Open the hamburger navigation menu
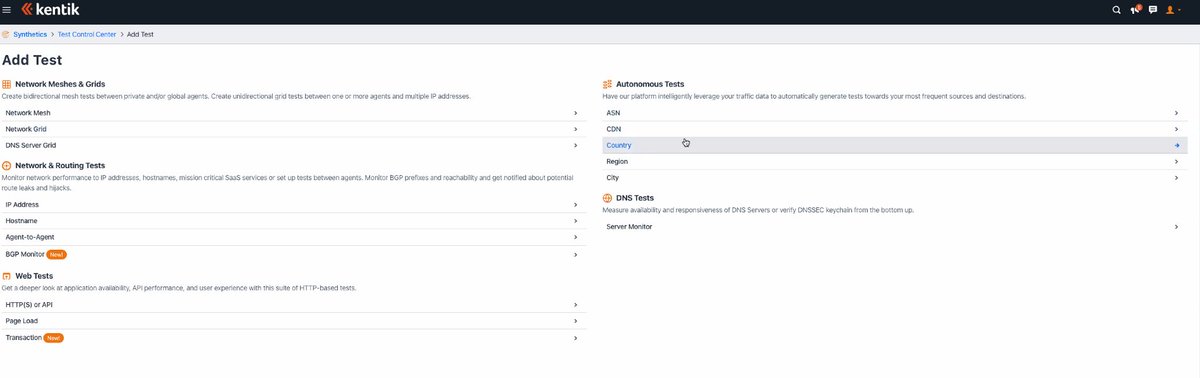This screenshot has height=378, width=1200. 7,10
